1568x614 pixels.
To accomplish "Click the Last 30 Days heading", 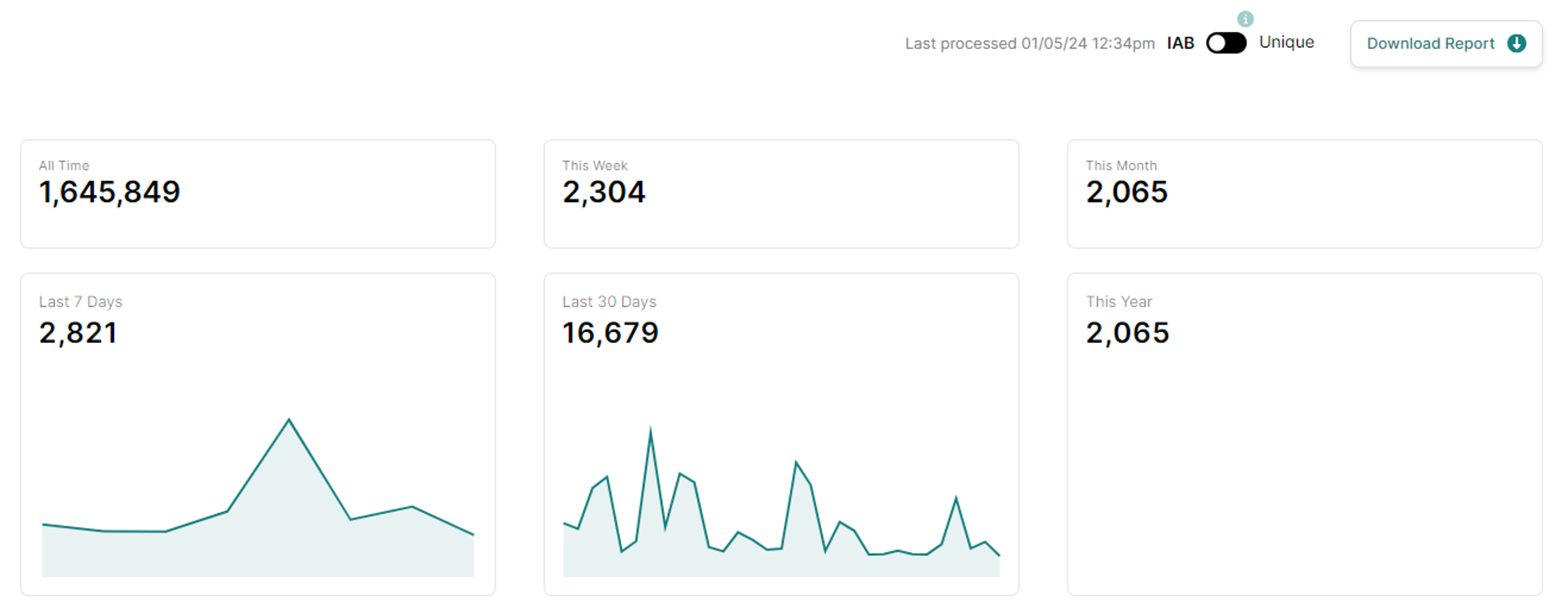I will pyautogui.click(x=609, y=302).
